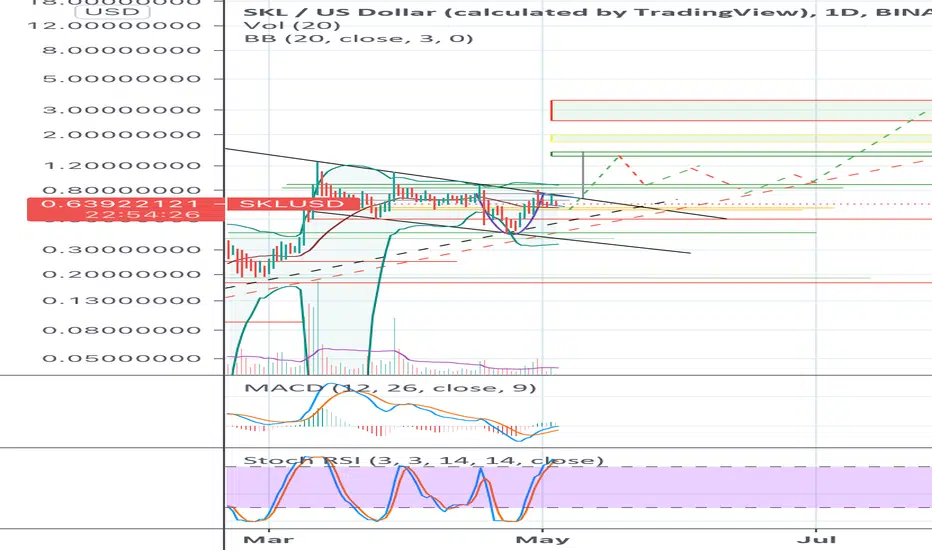The image size is (932, 550).
Task: Click the Jul date label on time axis
Action: (x=816, y=540)
